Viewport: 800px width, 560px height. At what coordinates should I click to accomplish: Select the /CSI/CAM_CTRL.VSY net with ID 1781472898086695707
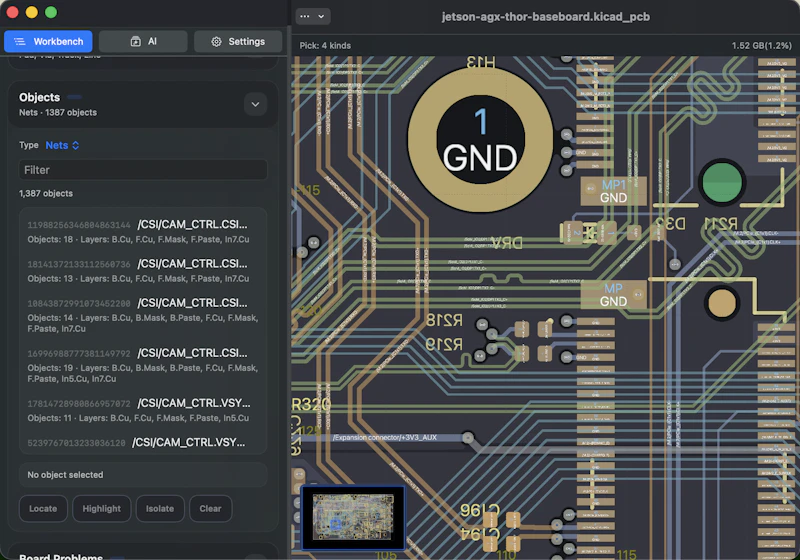point(143,410)
